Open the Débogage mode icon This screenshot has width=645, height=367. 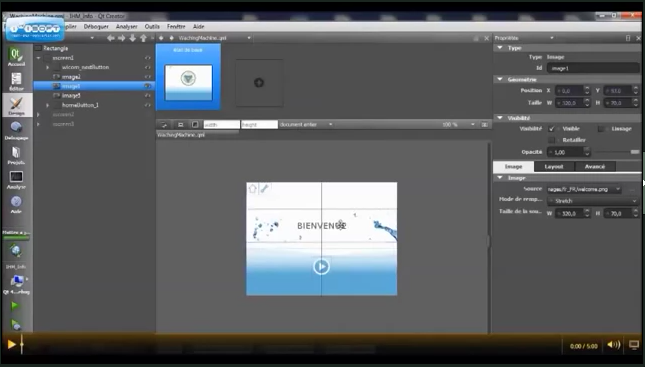point(16,130)
